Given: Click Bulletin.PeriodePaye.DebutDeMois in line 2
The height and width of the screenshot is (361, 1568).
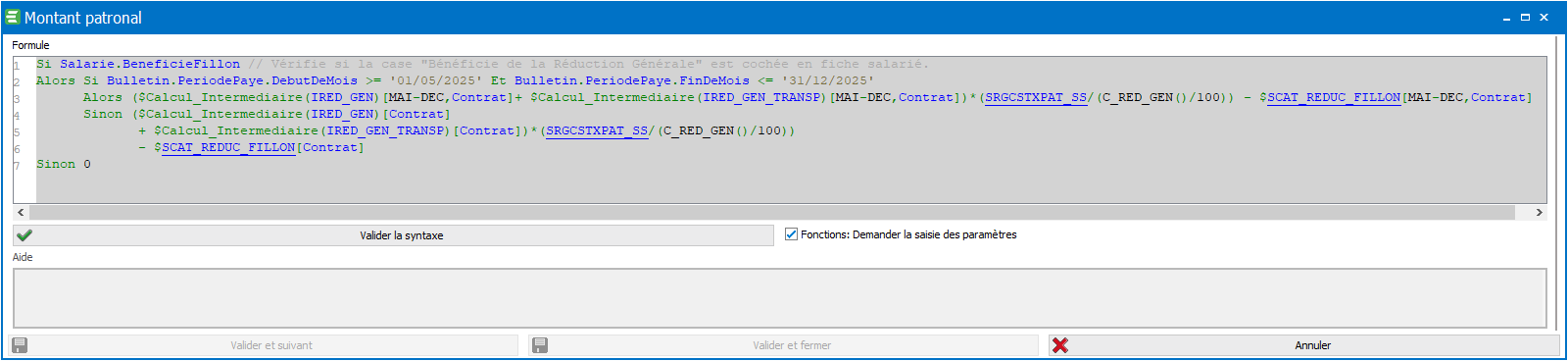Looking at the screenshot, I should (x=232, y=80).
